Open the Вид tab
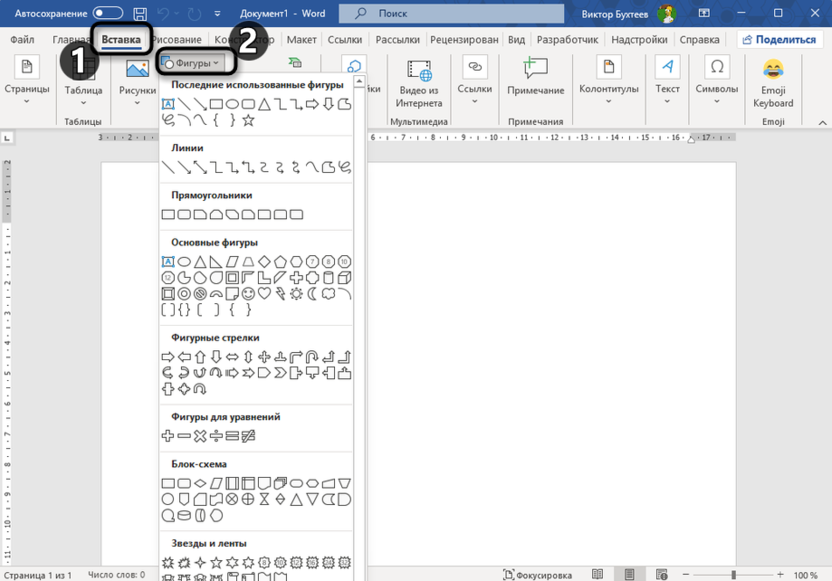 pyautogui.click(x=516, y=40)
